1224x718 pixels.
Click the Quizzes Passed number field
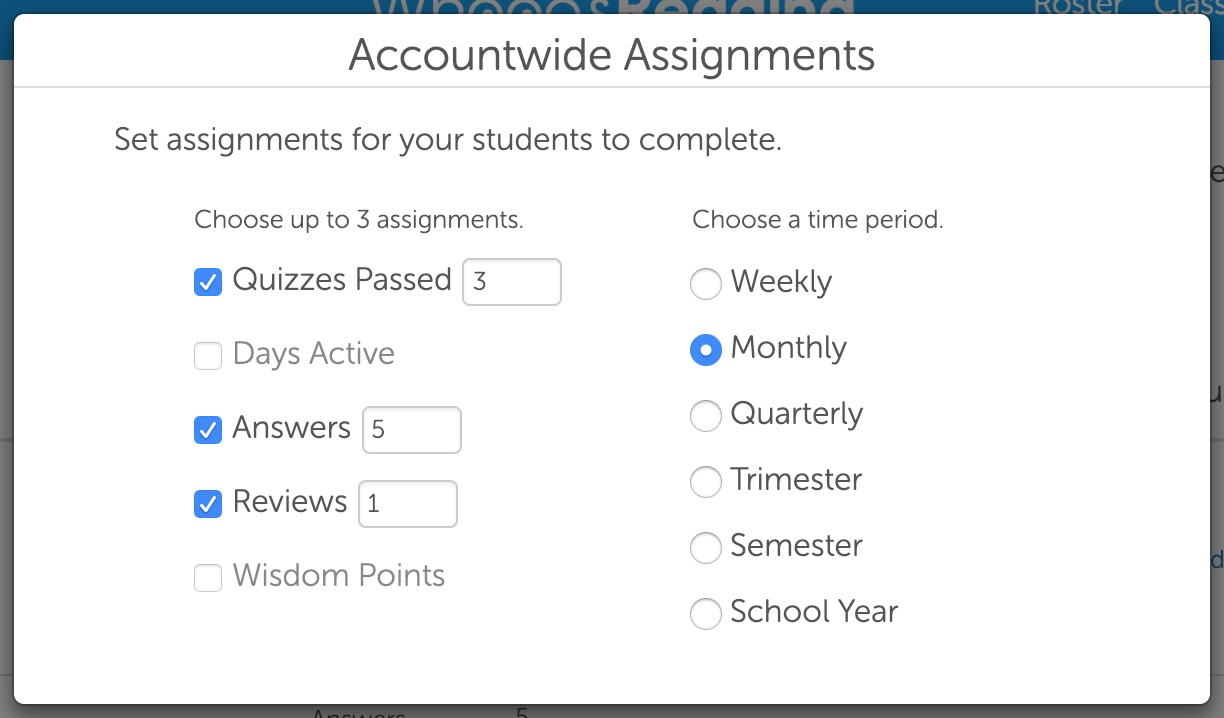pos(511,282)
